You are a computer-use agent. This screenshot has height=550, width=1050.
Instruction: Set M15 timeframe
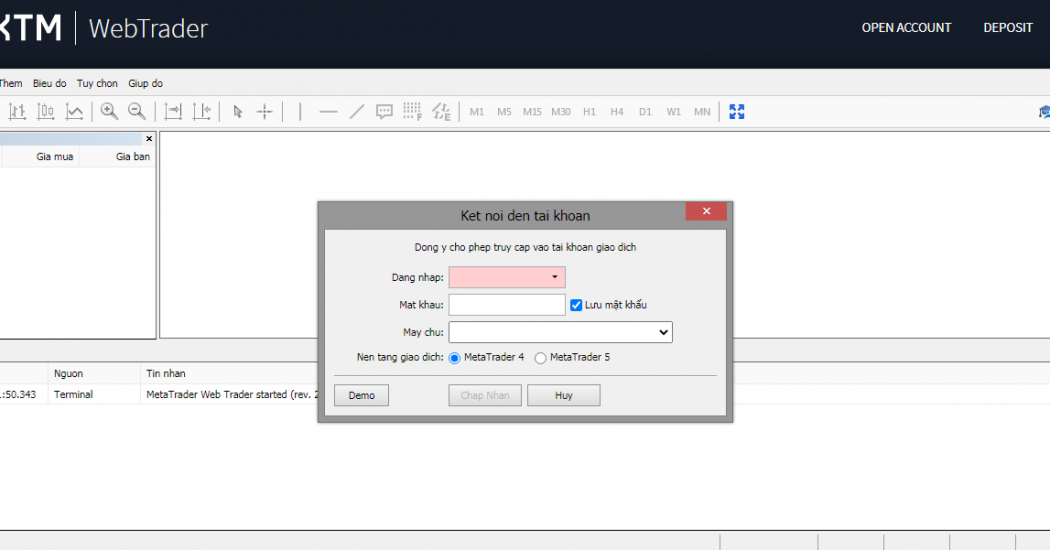tap(532, 112)
